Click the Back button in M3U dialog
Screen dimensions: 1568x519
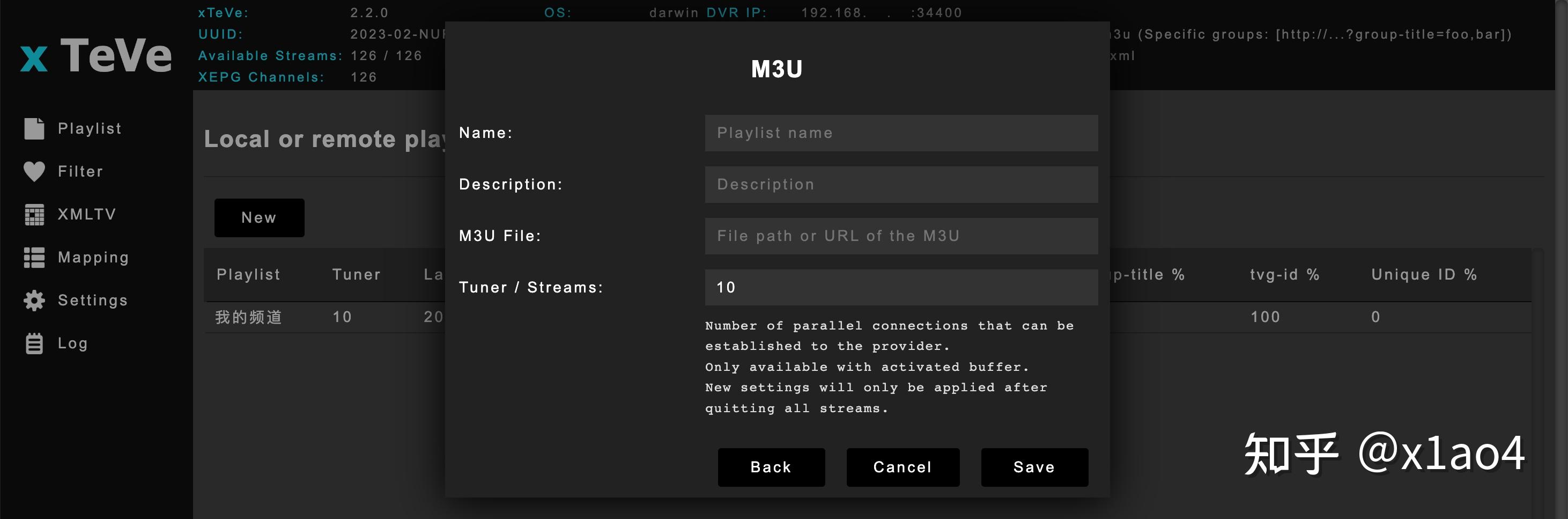[771, 467]
